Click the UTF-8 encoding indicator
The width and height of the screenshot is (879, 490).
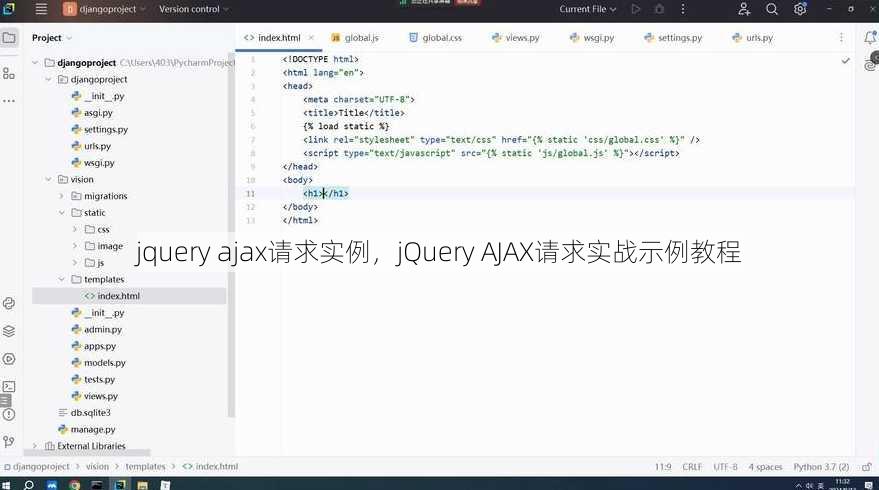[x=725, y=466]
